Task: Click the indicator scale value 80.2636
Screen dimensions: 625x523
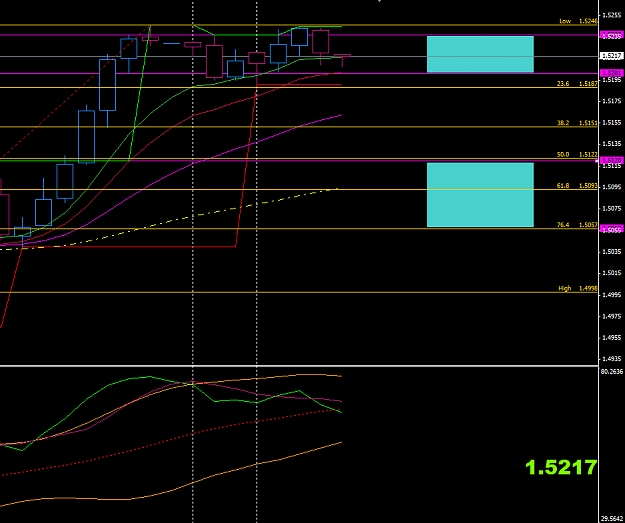Action: click(x=611, y=372)
